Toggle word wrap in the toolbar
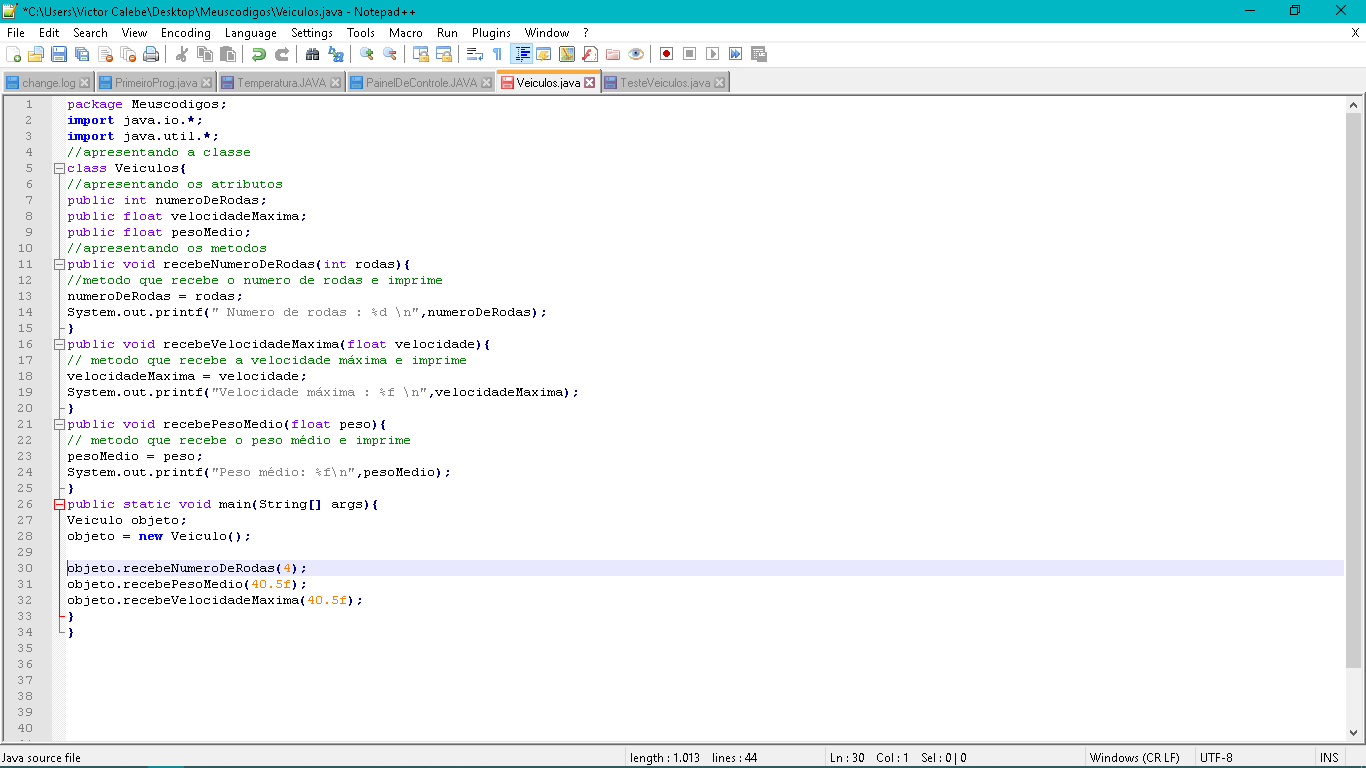The height and width of the screenshot is (768, 1366). (x=475, y=54)
